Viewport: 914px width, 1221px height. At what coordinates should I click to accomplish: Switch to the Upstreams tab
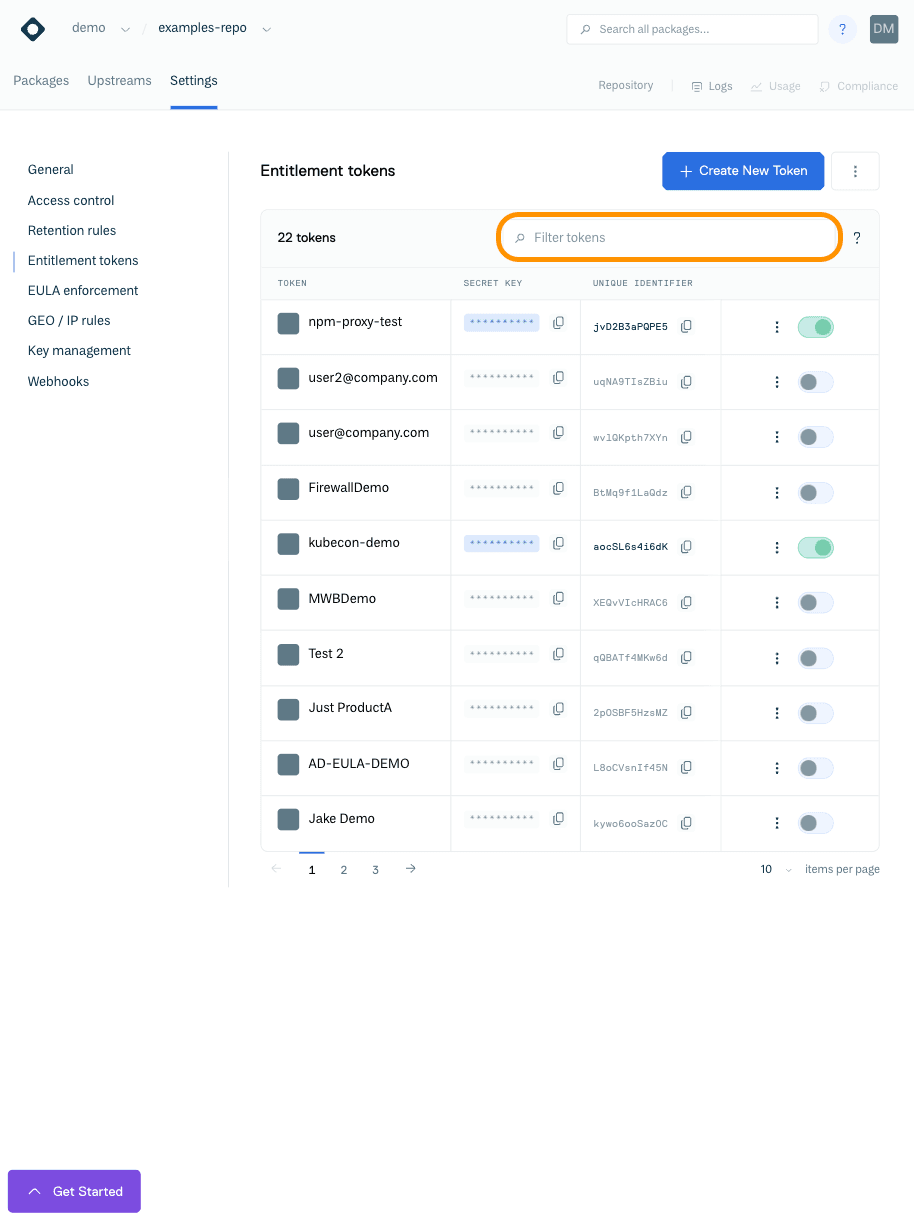[119, 80]
